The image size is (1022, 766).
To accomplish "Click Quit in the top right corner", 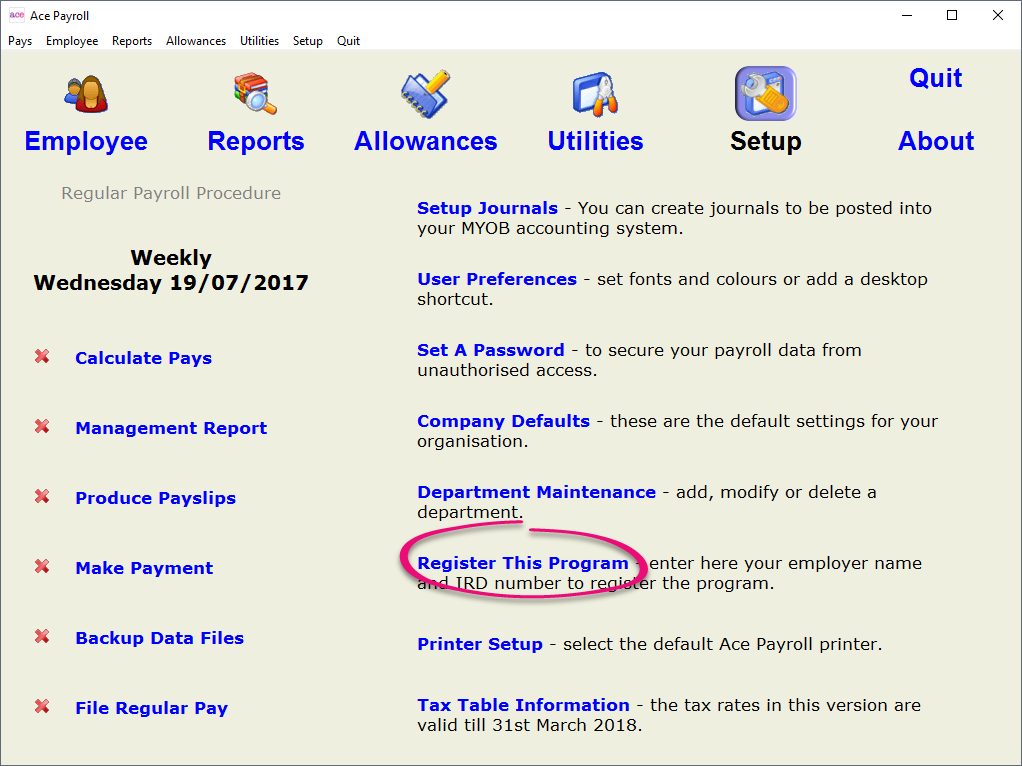I will [935, 78].
